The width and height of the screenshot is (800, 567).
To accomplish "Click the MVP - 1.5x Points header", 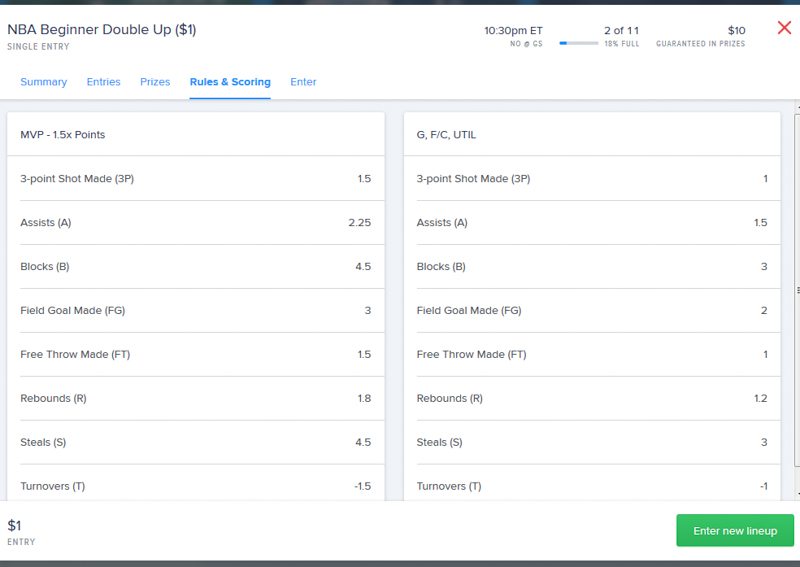I will click(63, 135).
